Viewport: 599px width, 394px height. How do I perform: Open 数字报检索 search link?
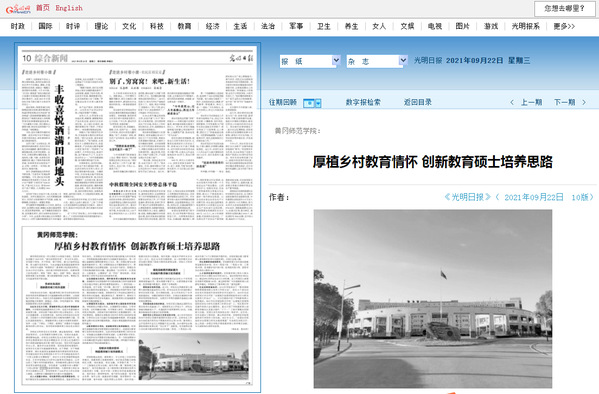coord(363,102)
